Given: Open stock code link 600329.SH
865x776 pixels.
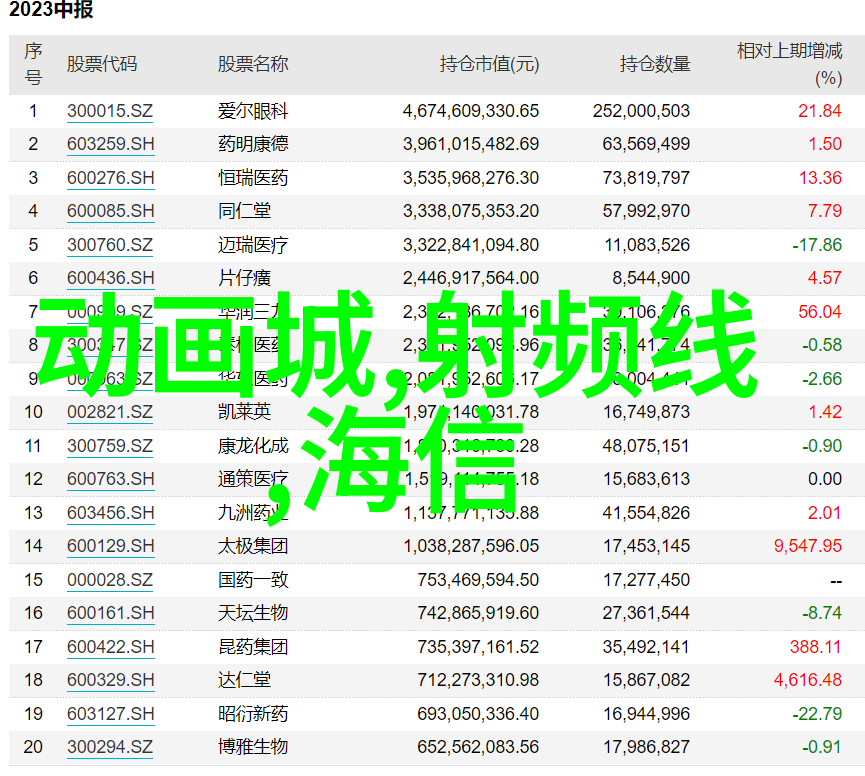Looking at the screenshot, I should coord(110,680).
